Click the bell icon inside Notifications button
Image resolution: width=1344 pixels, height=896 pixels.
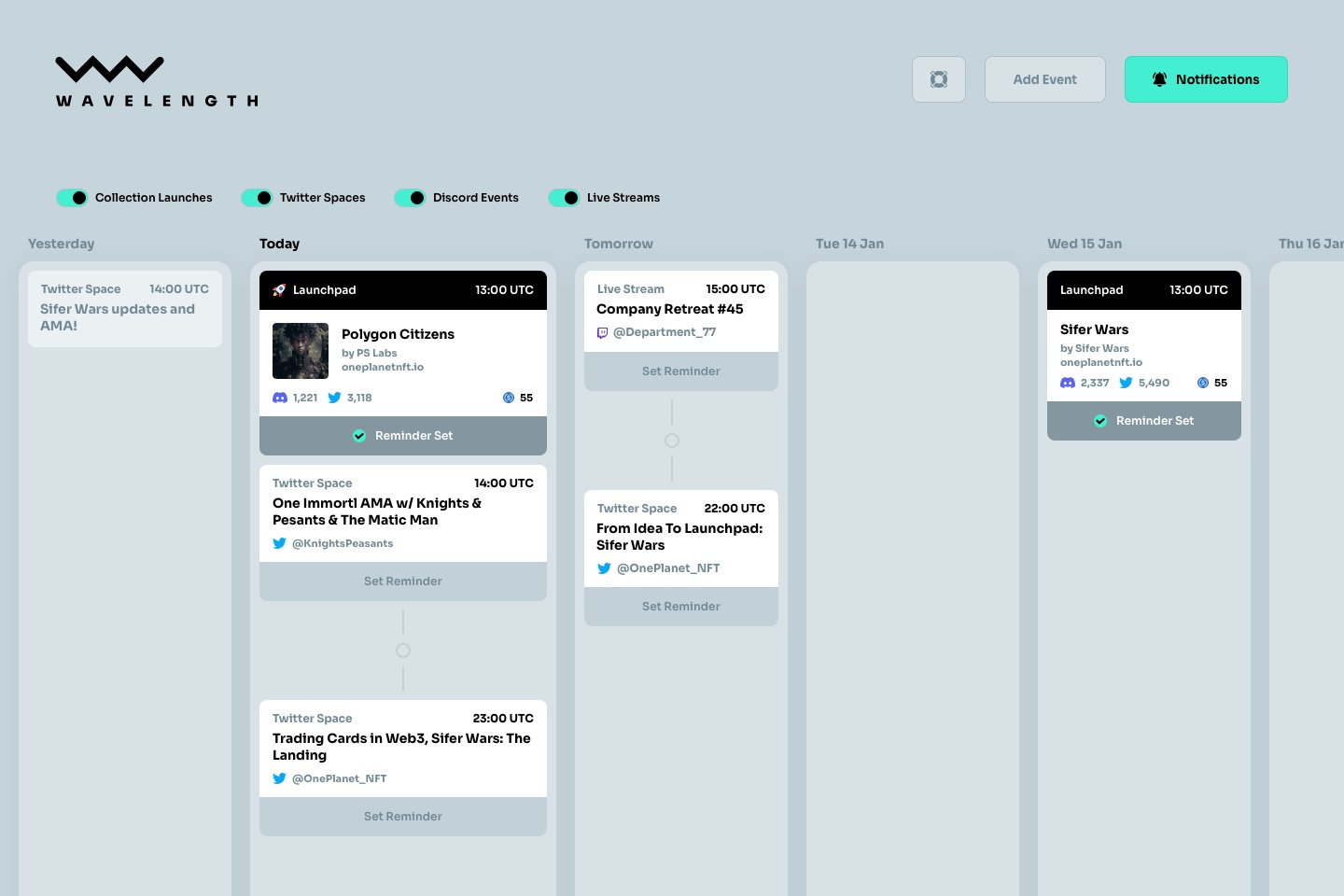(x=1159, y=79)
